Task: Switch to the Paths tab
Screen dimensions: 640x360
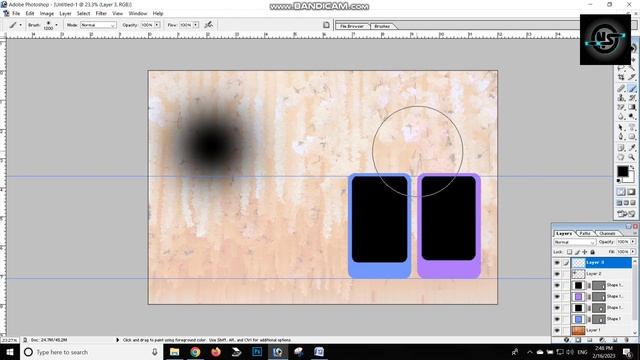Action: coord(585,233)
